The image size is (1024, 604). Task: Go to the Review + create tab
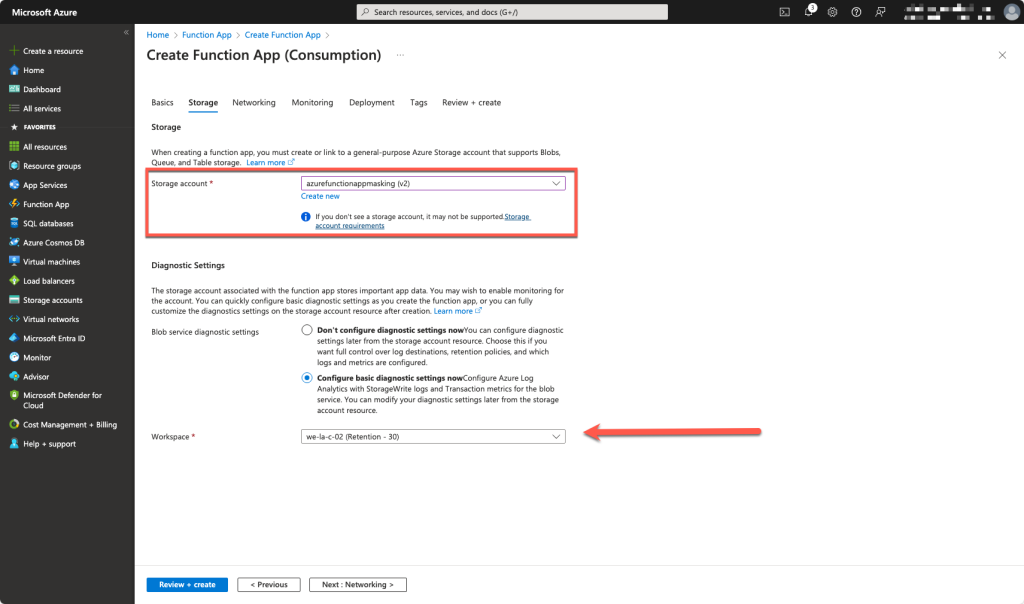click(472, 103)
